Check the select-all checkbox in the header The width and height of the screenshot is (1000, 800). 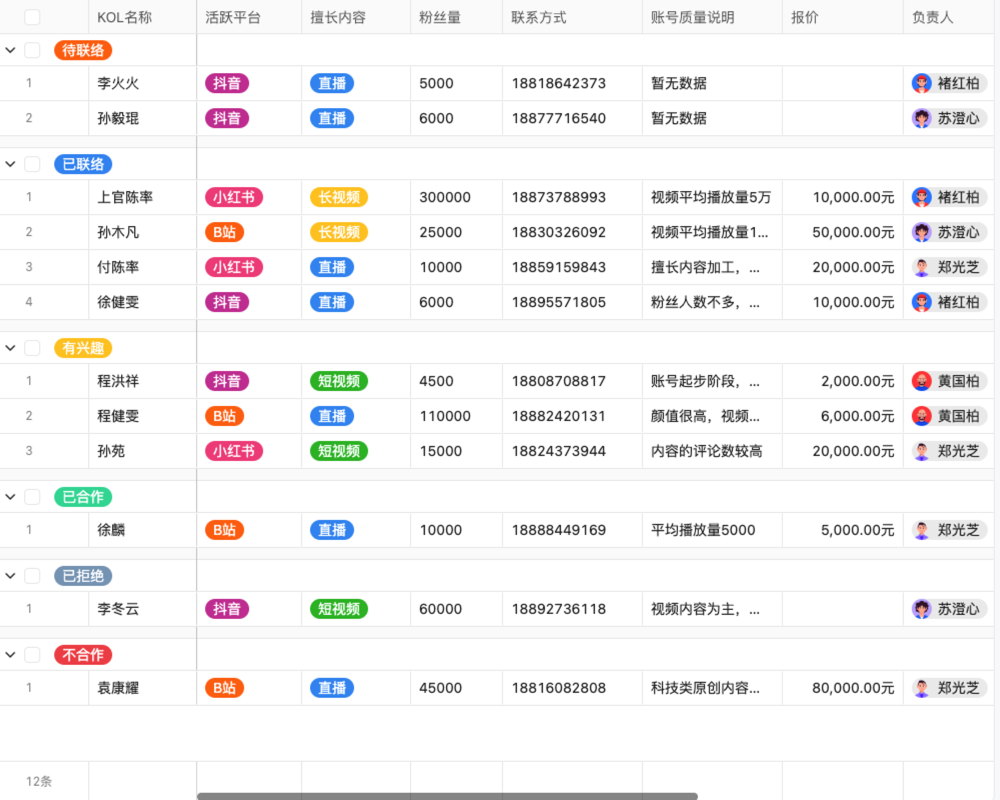point(33,16)
